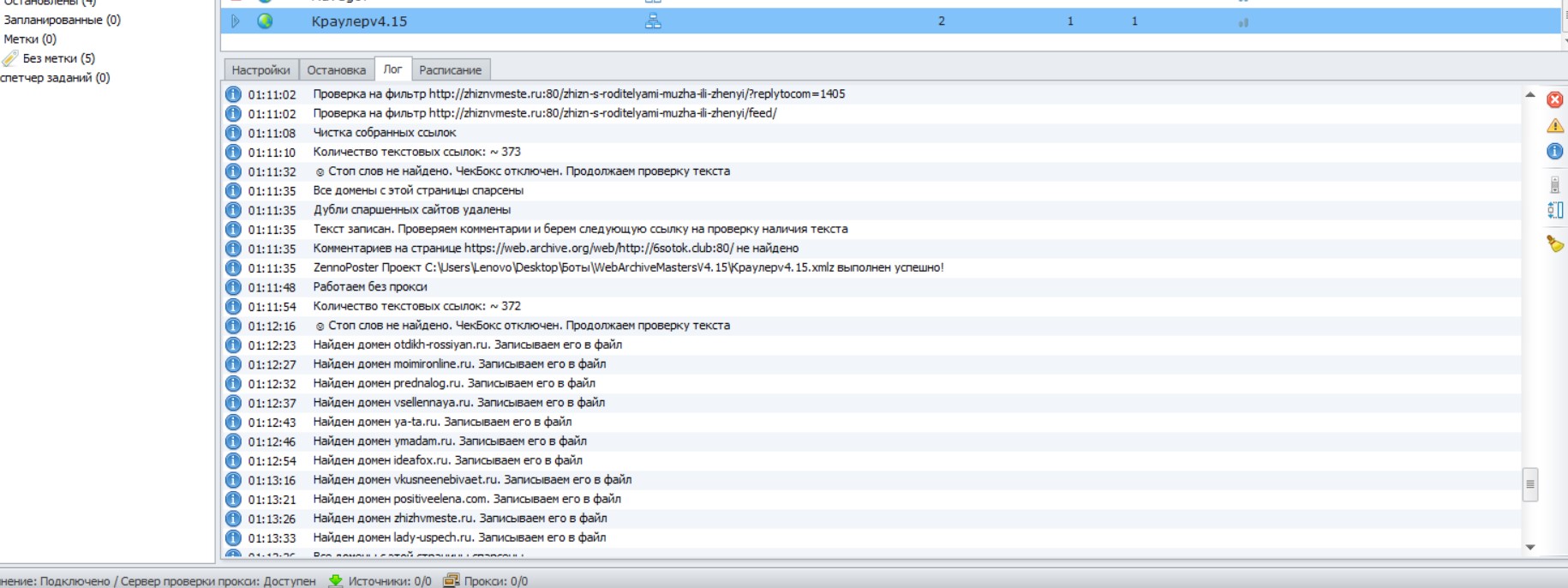This screenshot has height=588, width=1568.
Task: Select log line 'Все домены с этой страницы спарсены'
Action: pos(418,190)
